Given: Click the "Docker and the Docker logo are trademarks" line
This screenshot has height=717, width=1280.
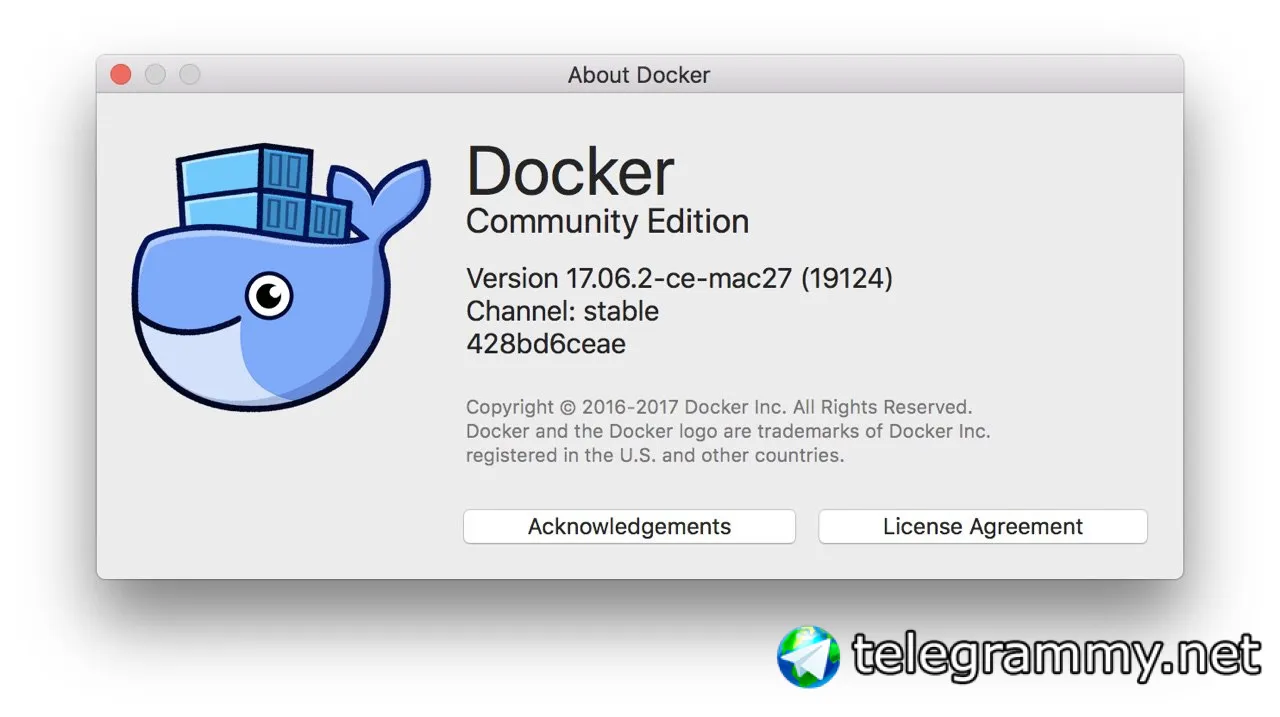Looking at the screenshot, I should (728, 432).
